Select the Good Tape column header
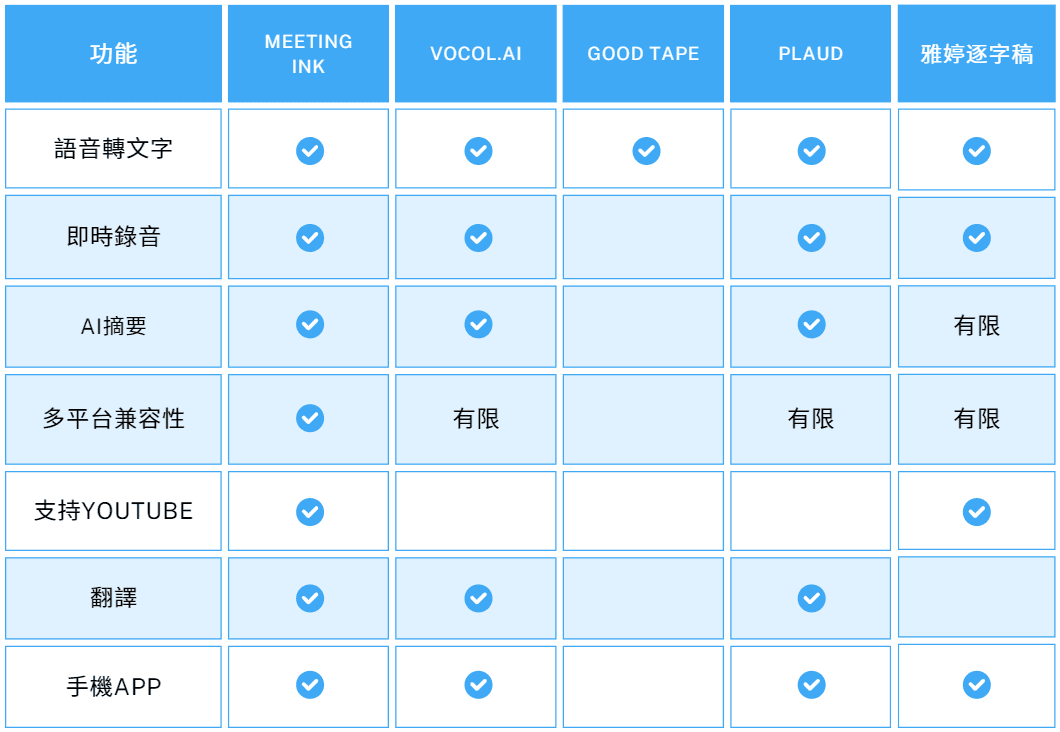The height and width of the screenshot is (732, 1060). [643, 54]
